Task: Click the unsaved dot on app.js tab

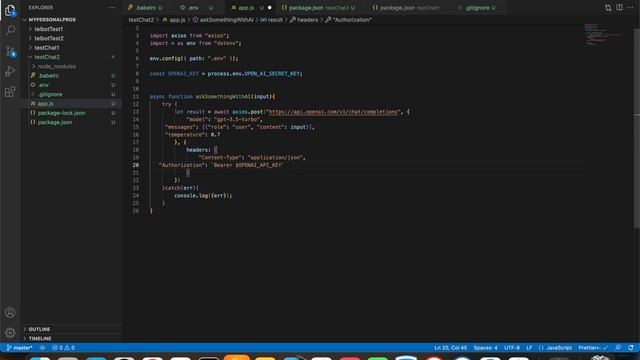Action: [x=269, y=7]
